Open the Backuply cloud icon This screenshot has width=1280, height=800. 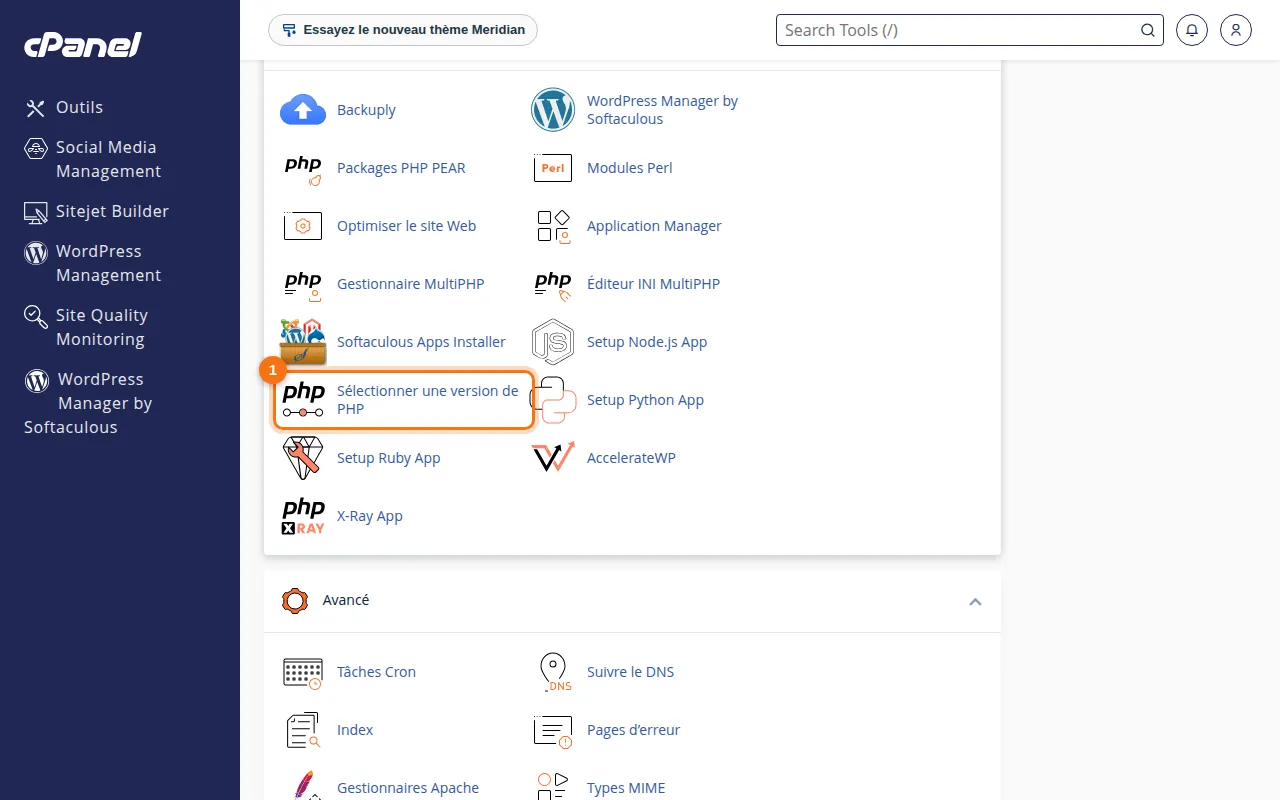coord(303,110)
